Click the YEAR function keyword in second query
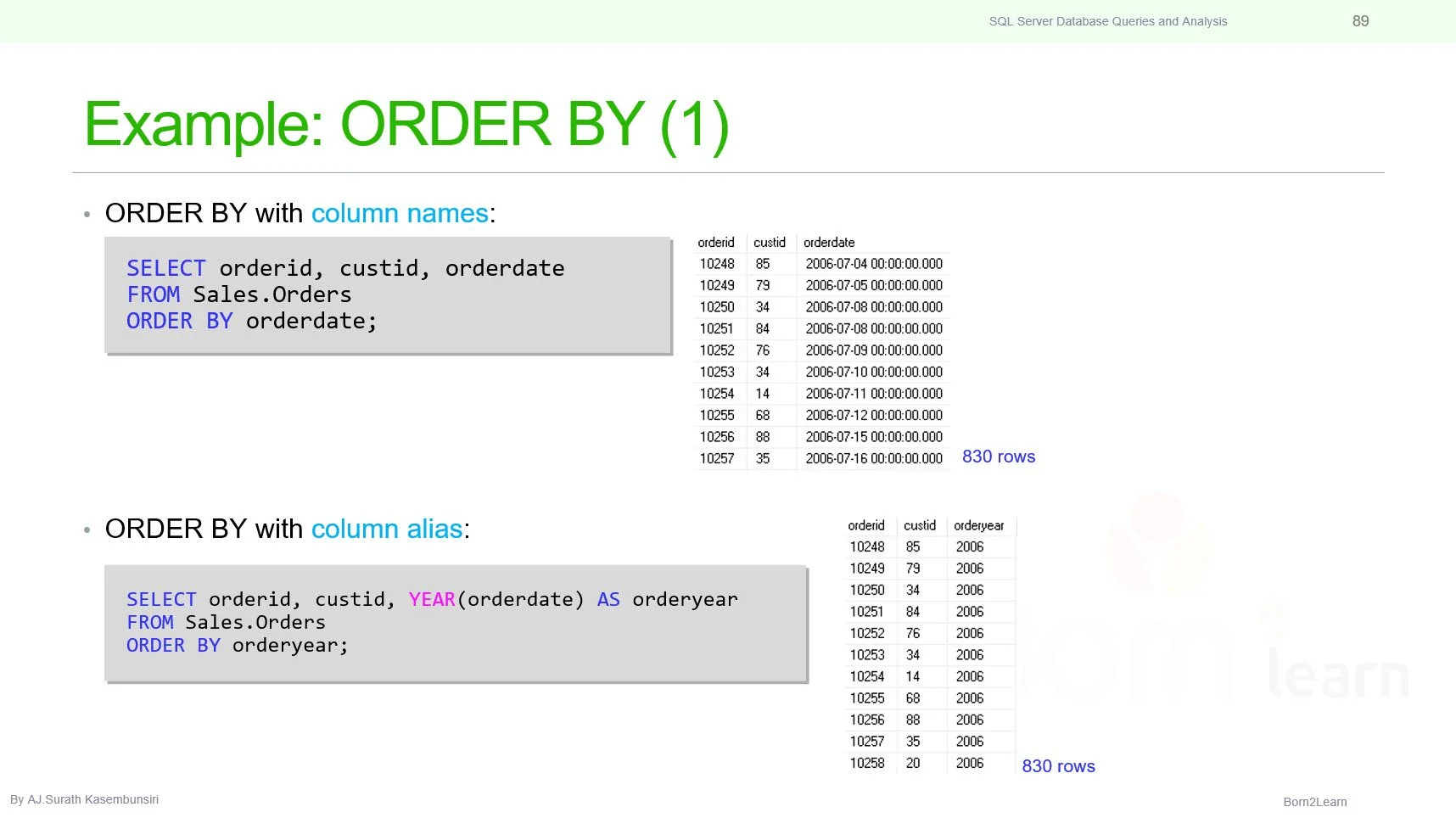1456x818 pixels. (432, 599)
